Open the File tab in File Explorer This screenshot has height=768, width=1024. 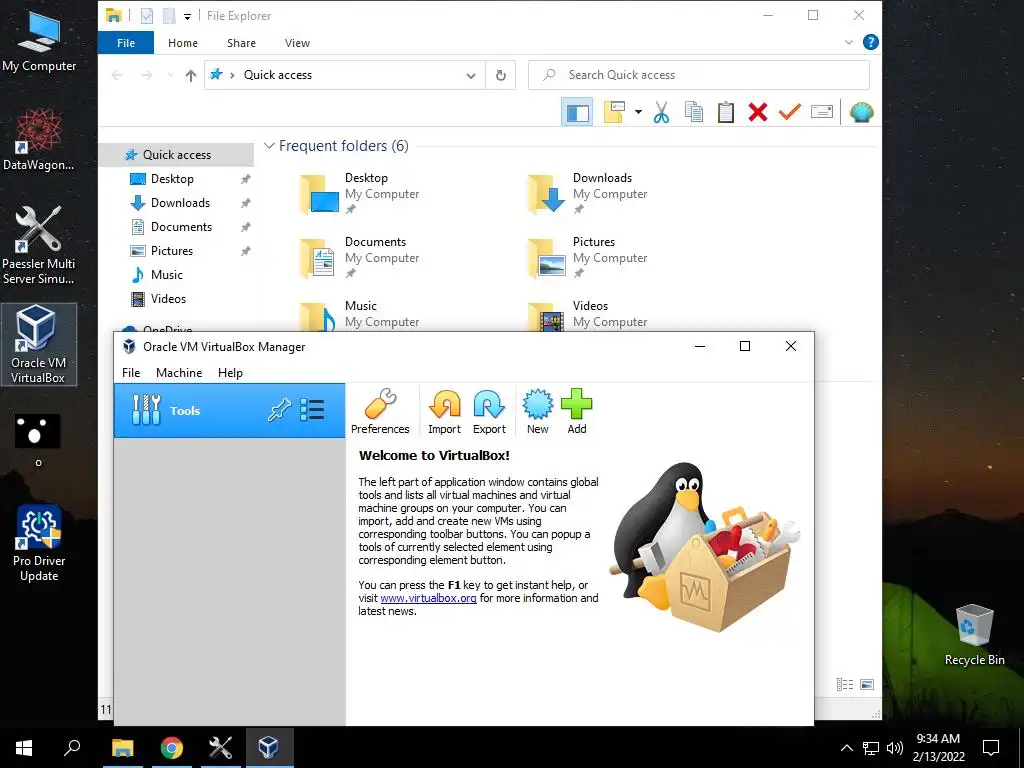tap(126, 43)
